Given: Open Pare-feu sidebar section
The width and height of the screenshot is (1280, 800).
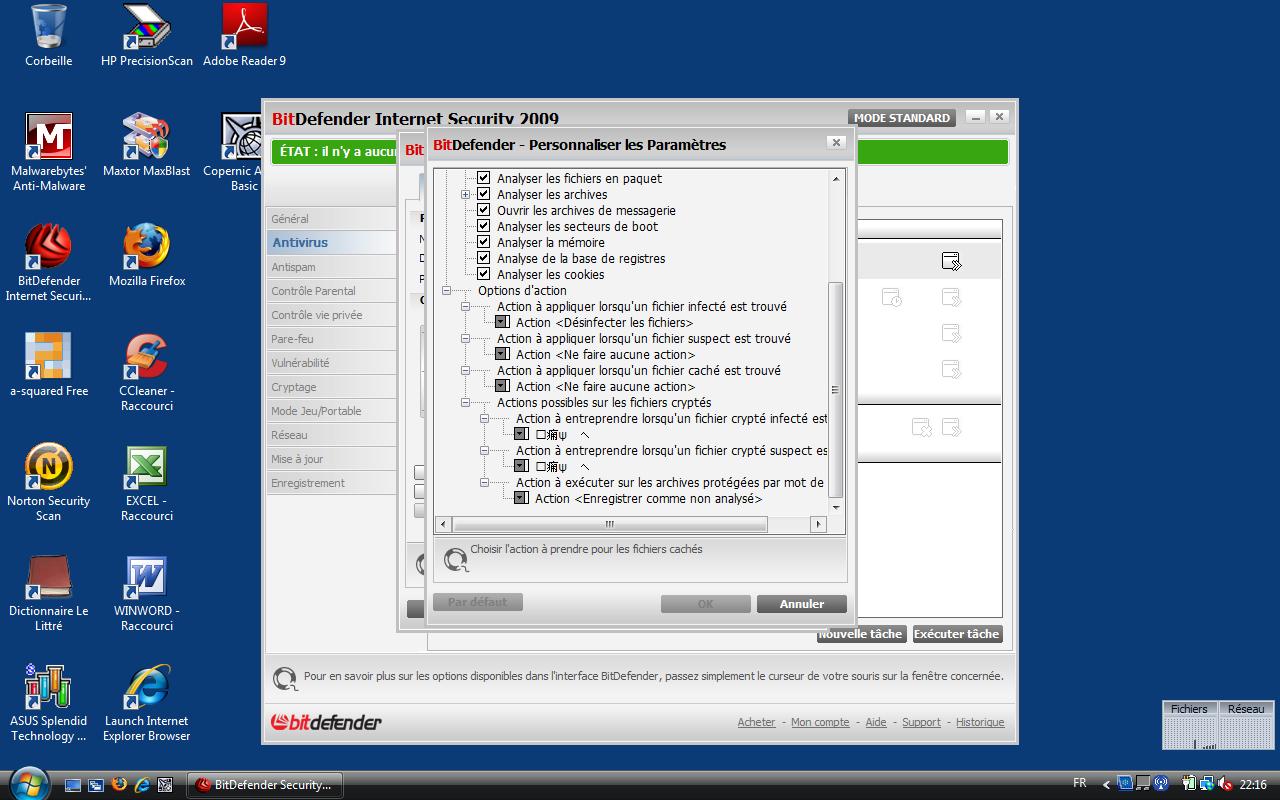Looking at the screenshot, I should [x=332, y=338].
